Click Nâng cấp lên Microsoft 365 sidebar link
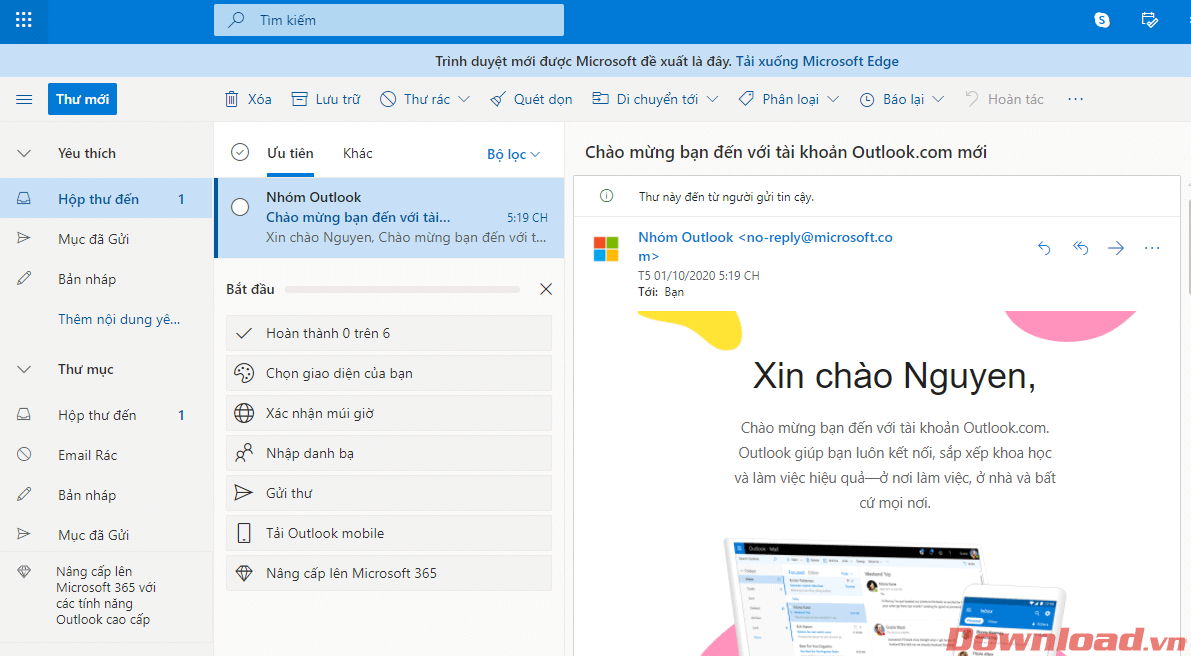The width and height of the screenshot is (1191, 656). click(x=106, y=595)
